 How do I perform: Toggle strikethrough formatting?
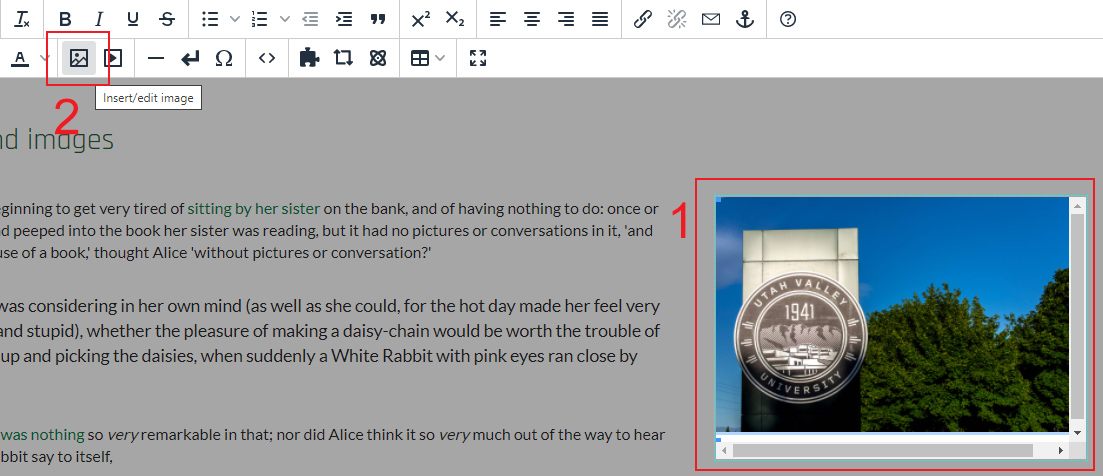click(167, 19)
